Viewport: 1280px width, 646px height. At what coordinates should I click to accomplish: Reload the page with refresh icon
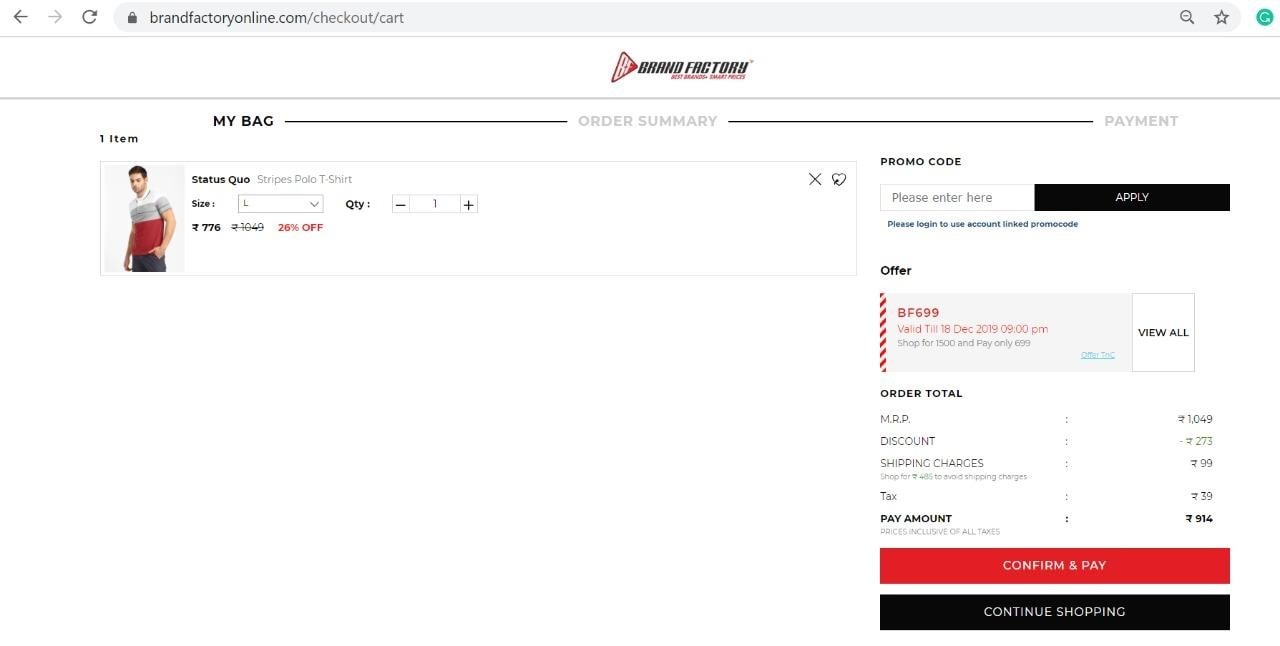point(90,17)
